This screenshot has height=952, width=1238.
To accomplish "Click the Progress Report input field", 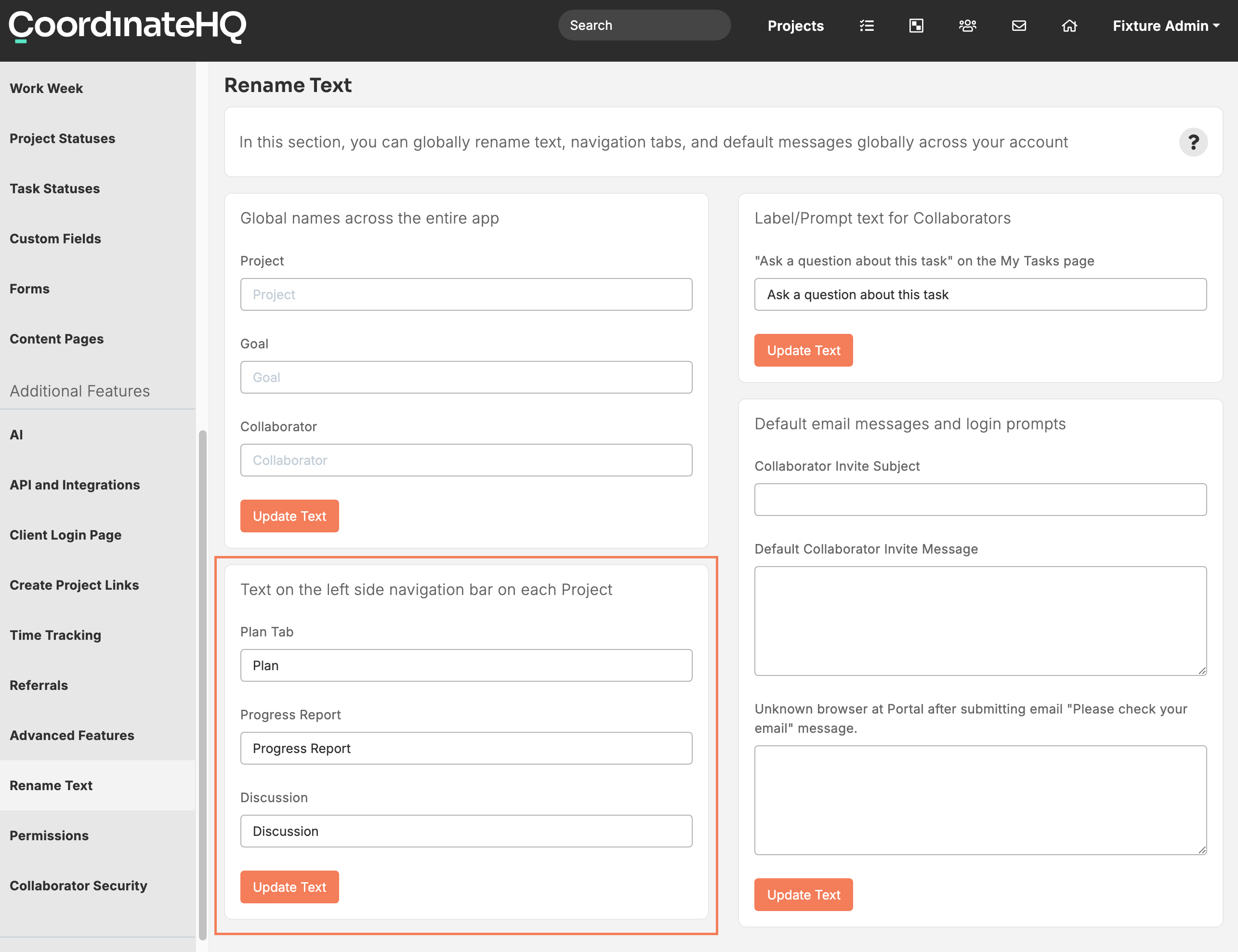I will coord(466,748).
